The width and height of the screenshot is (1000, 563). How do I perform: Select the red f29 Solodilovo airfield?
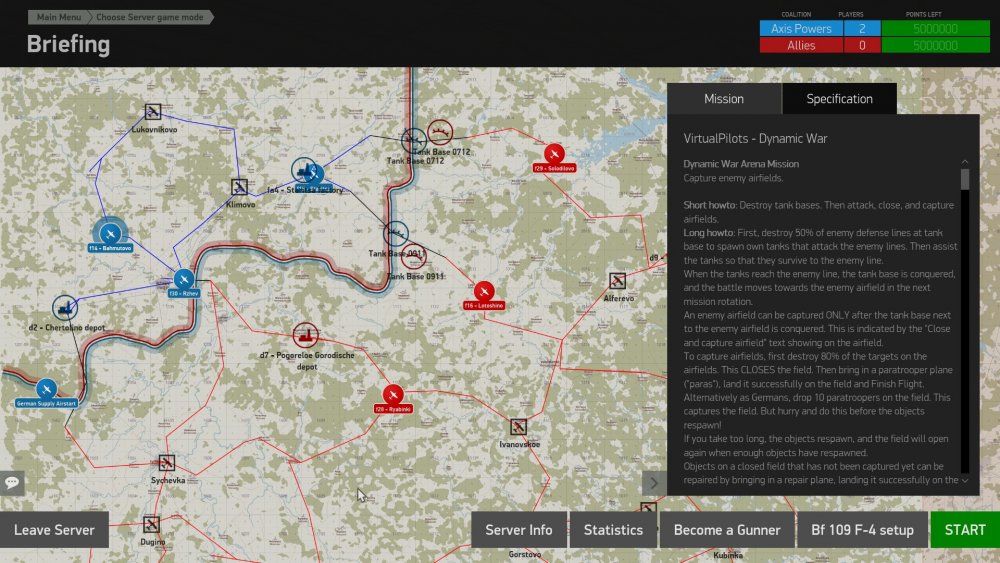555,154
